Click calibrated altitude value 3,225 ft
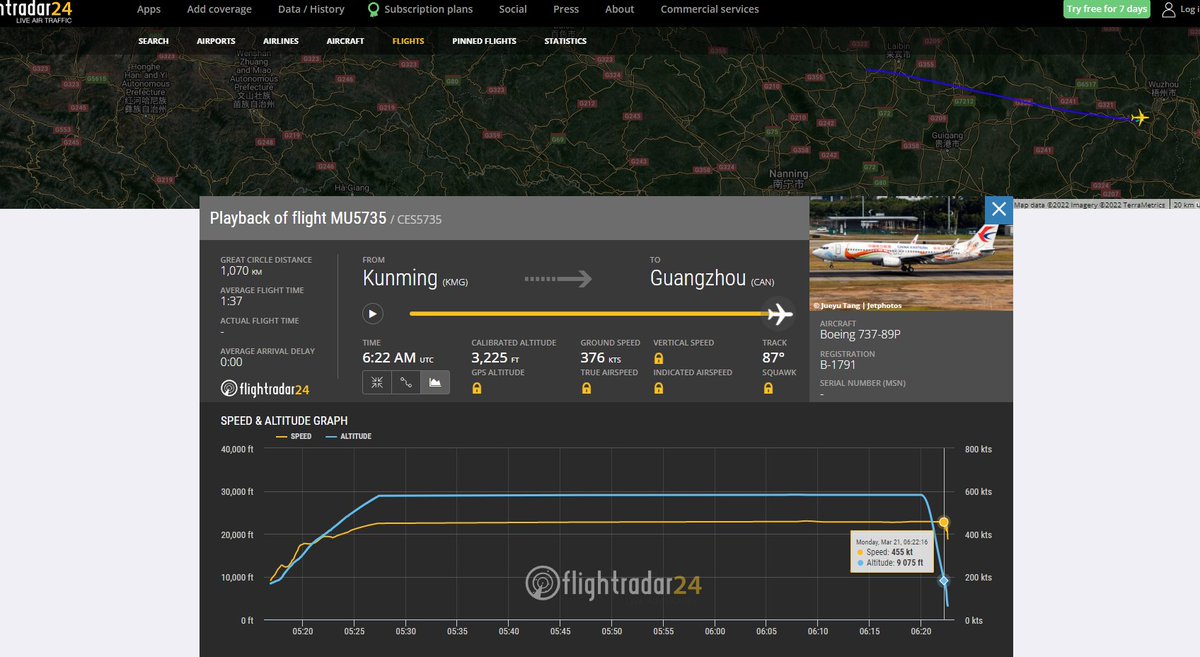The image size is (1200, 657). [495, 357]
